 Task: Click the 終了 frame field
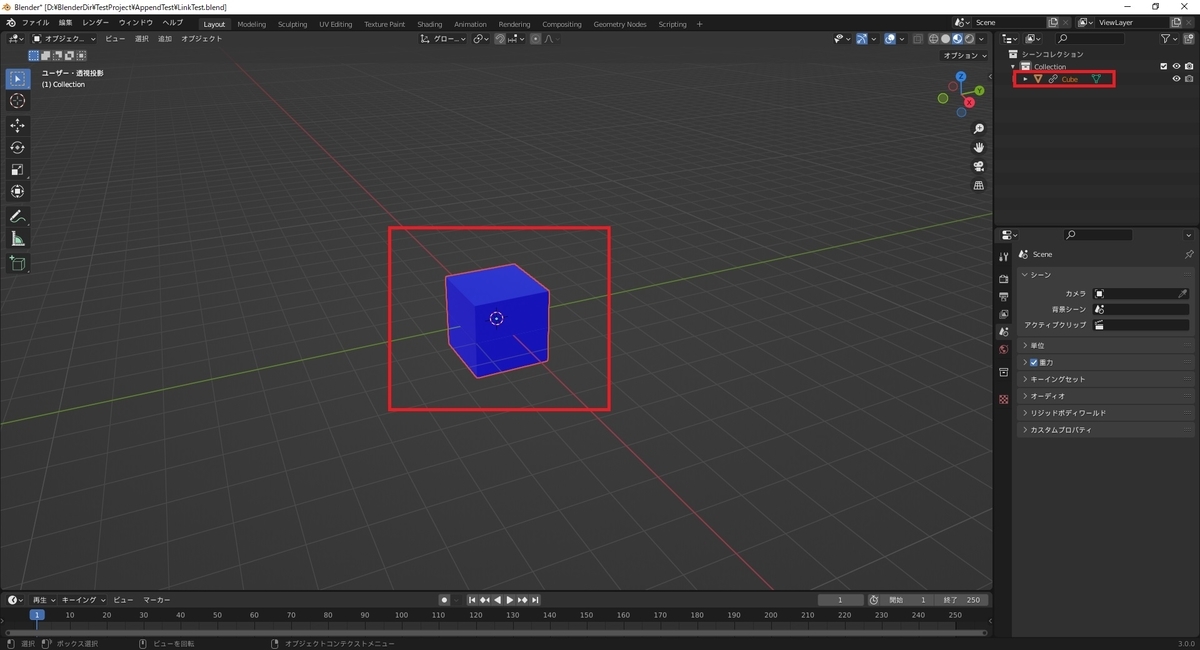click(963, 600)
